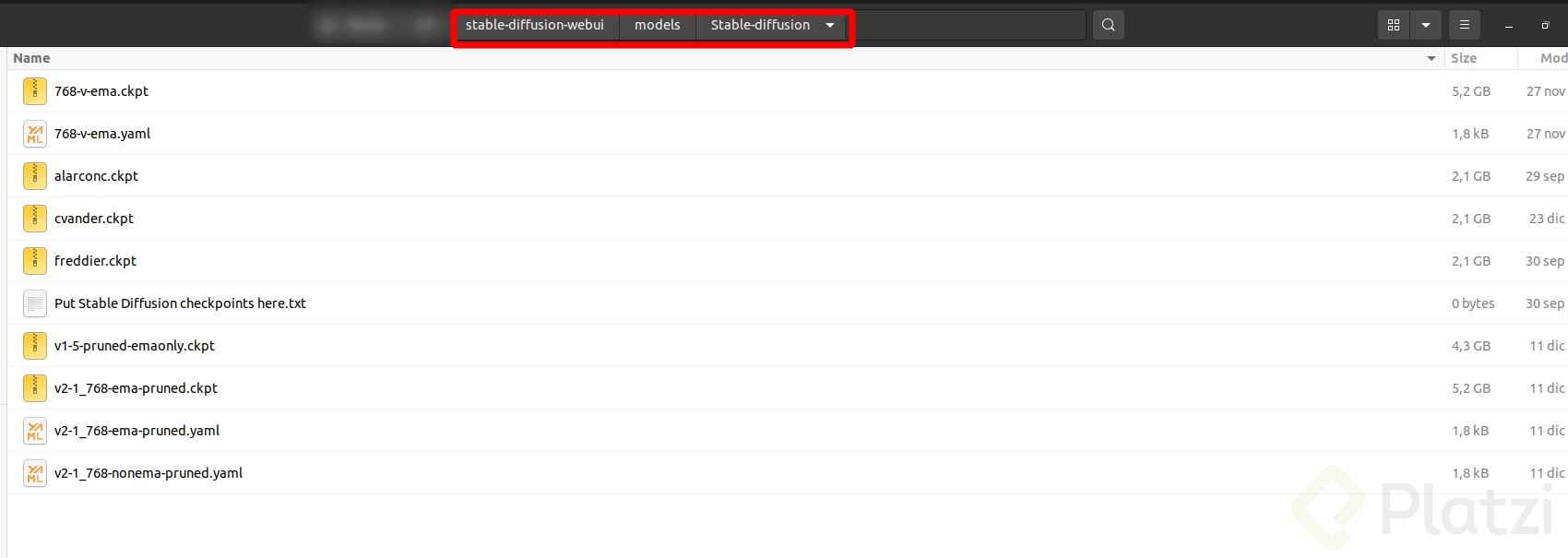Click the 2,1 GB size of alarconc.ckpt
This screenshot has height=558, width=1568.
click(1471, 176)
